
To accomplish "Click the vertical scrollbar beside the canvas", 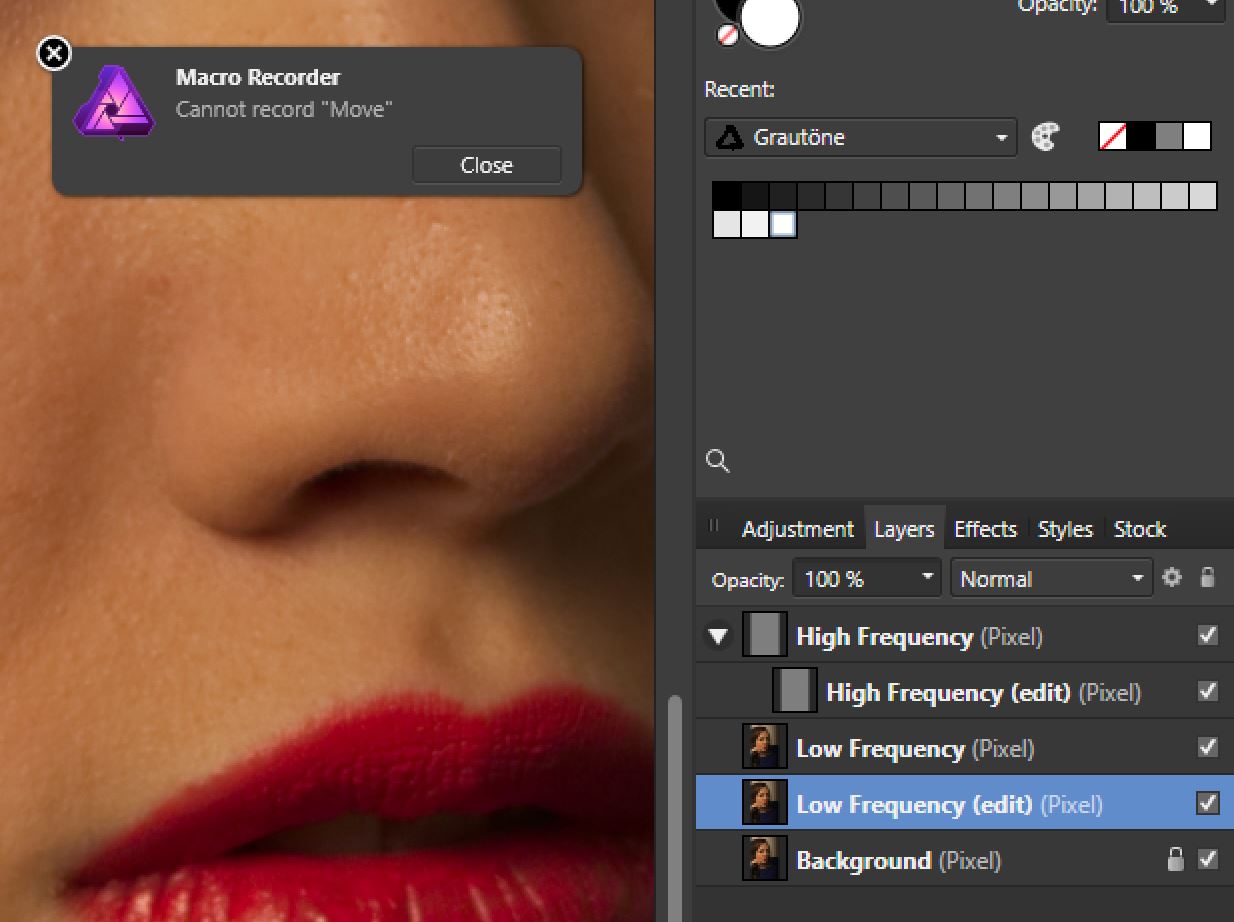I will [674, 808].
